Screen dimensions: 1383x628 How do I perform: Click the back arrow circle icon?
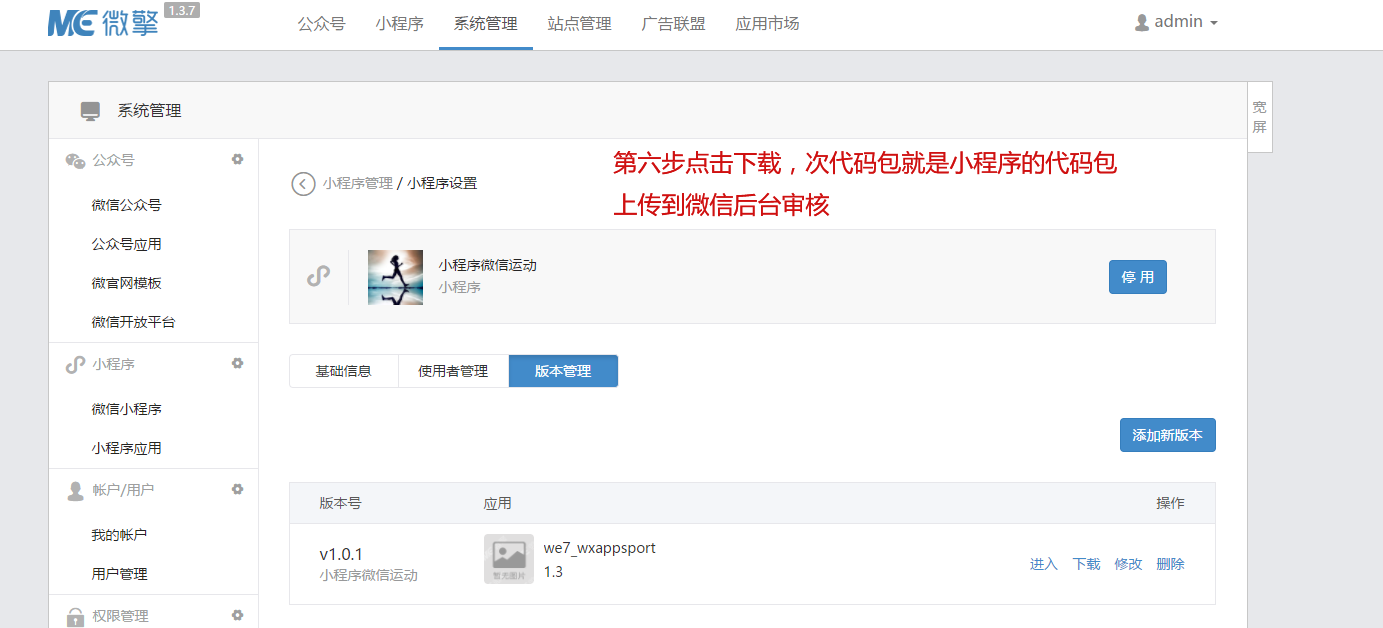(303, 184)
